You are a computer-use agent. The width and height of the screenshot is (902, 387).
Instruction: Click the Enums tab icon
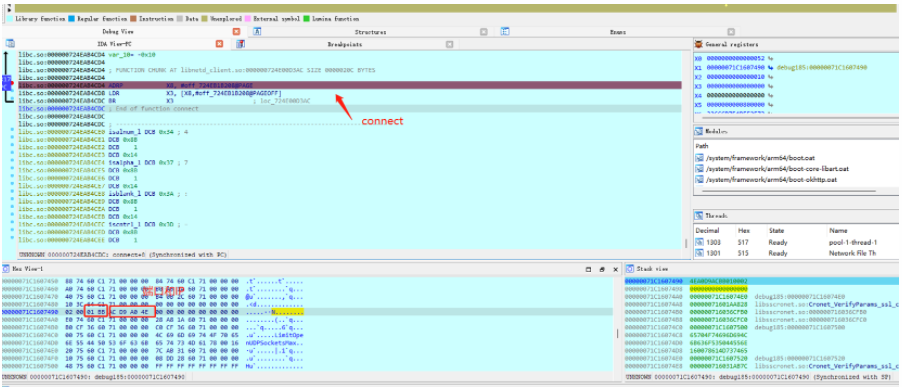click(x=505, y=32)
